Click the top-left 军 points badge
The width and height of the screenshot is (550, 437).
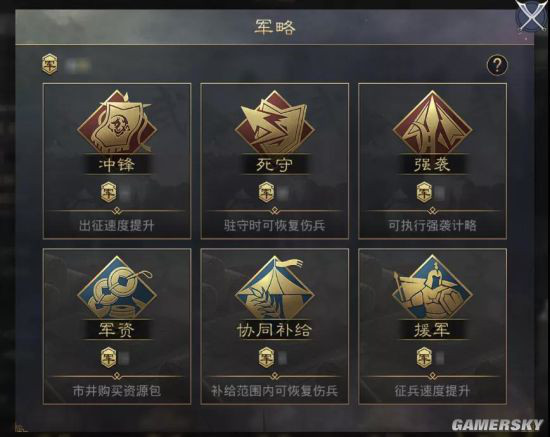point(50,64)
